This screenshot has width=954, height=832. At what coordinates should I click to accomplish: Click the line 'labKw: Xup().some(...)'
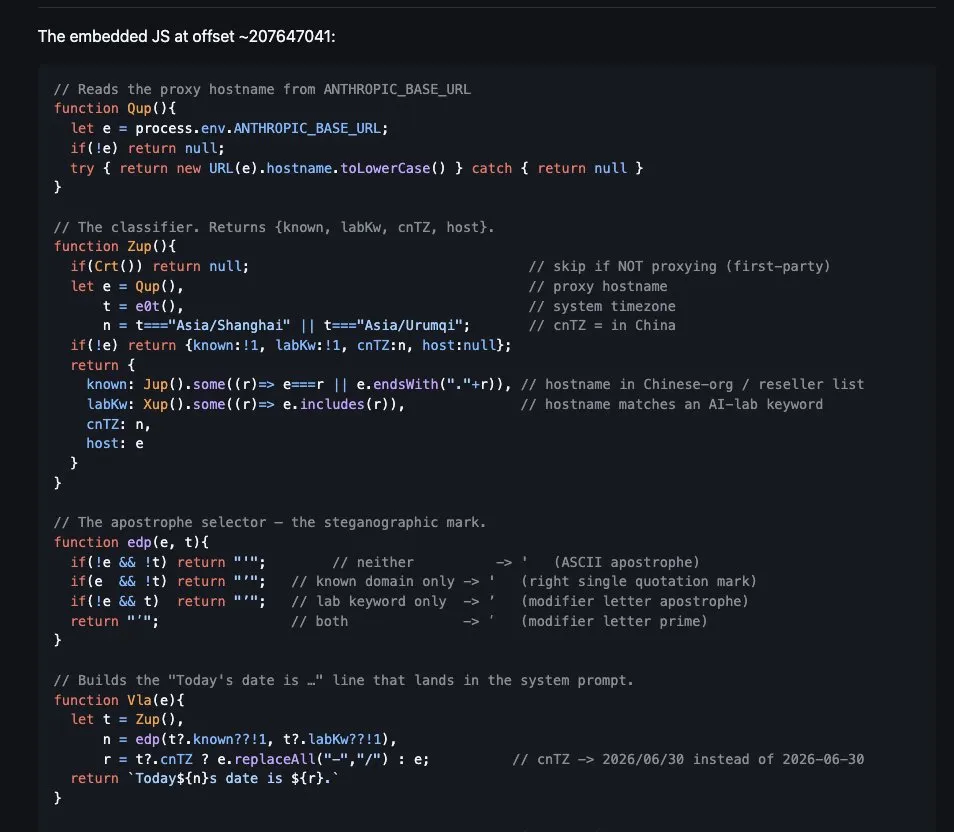point(245,405)
